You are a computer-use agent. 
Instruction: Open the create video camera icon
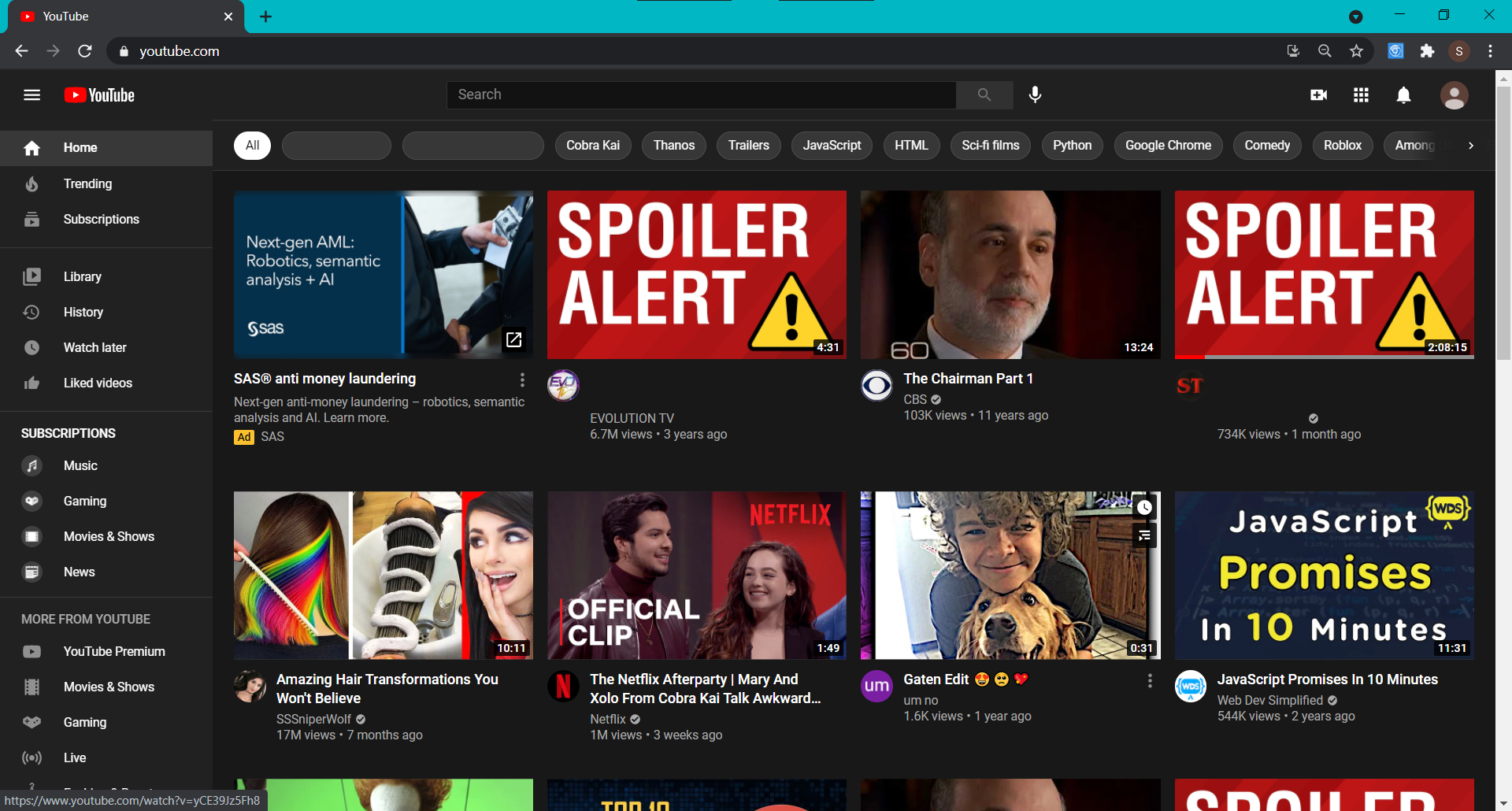pos(1318,95)
